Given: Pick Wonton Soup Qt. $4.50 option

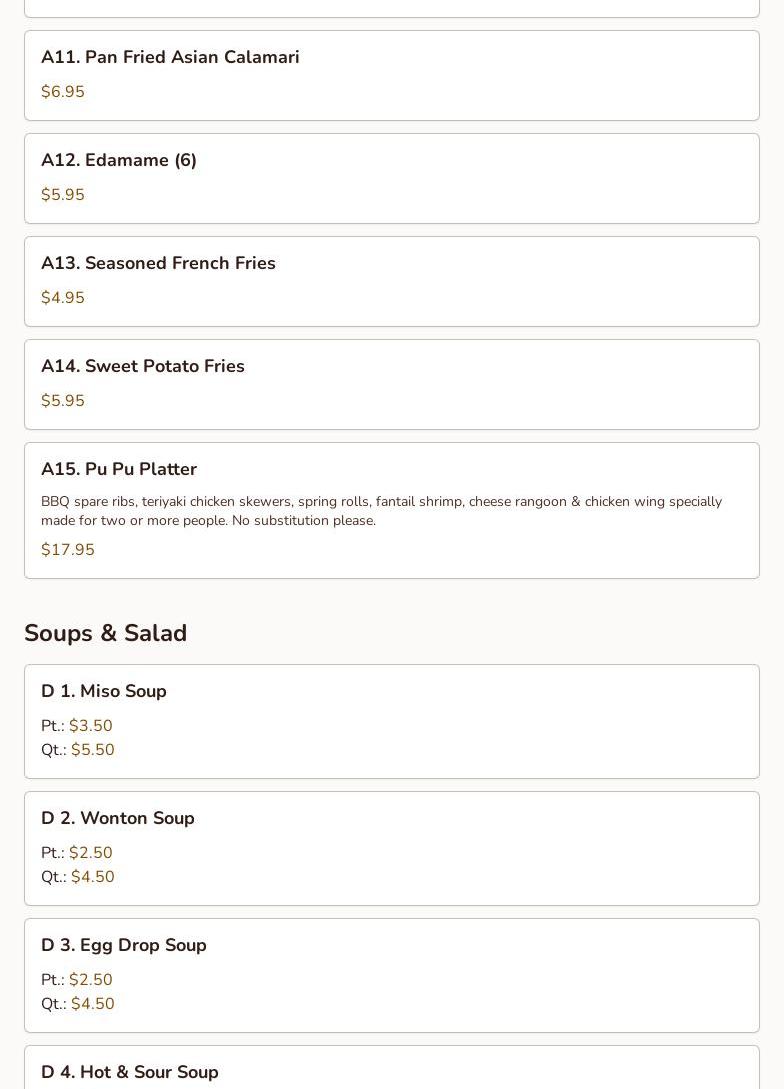Looking at the screenshot, I should pos(78,876).
